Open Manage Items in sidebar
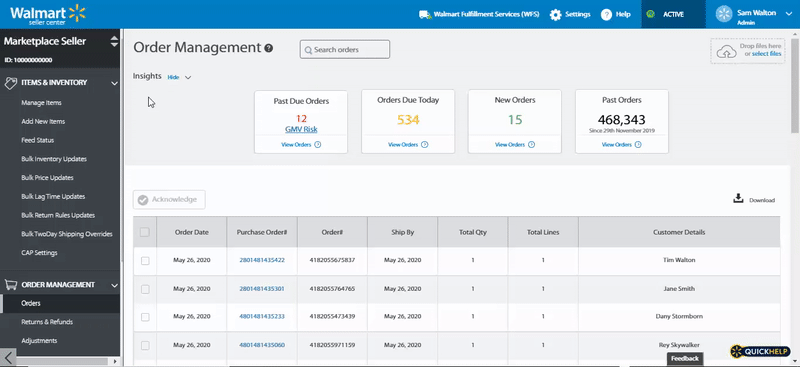The image size is (800, 367). click(x=41, y=103)
